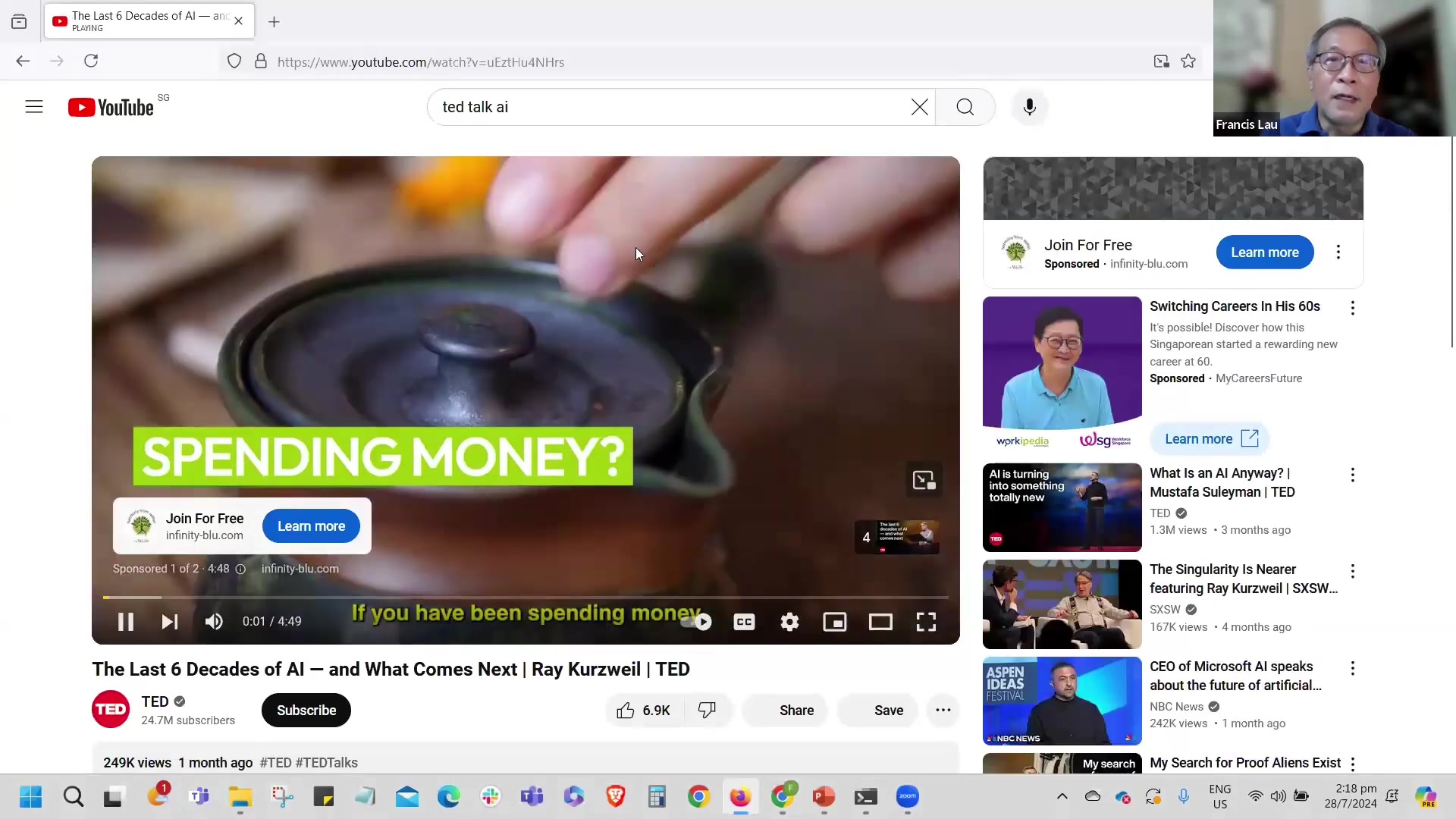The height and width of the screenshot is (819, 1456).
Task: Share the TED video
Action: [784, 711]
